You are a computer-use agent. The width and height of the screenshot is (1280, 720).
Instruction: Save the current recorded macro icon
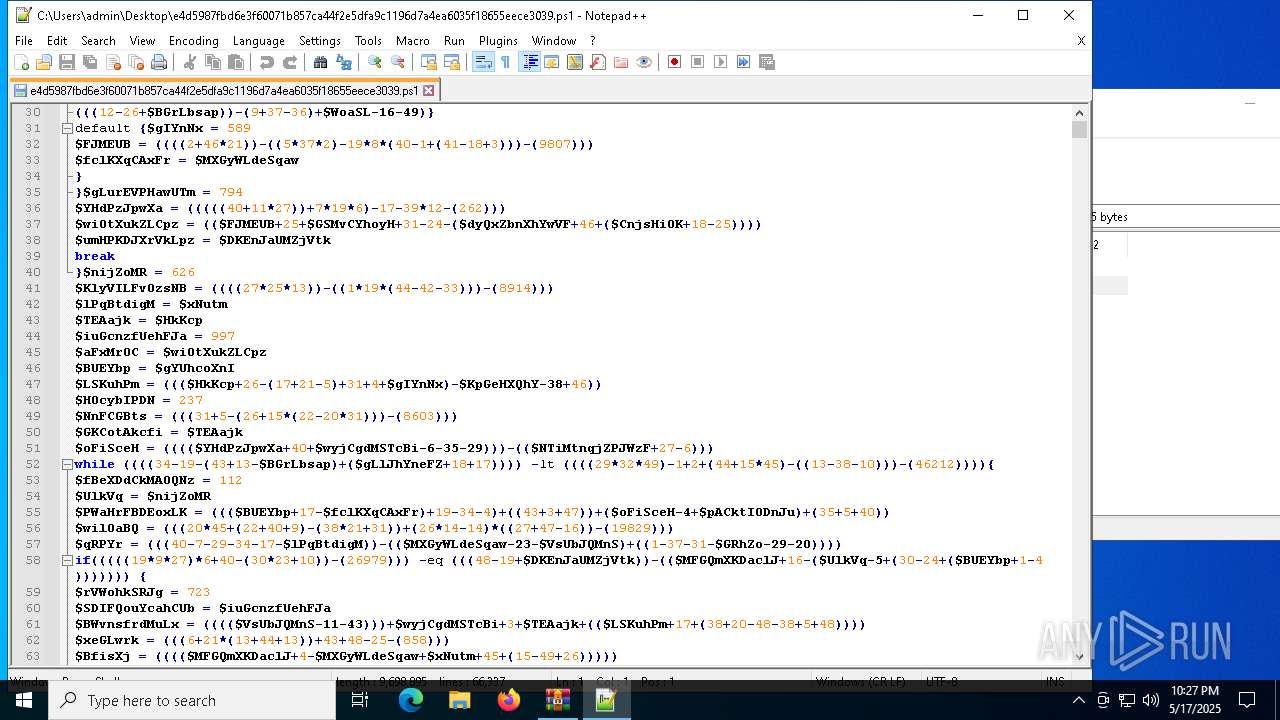(767, 62)
